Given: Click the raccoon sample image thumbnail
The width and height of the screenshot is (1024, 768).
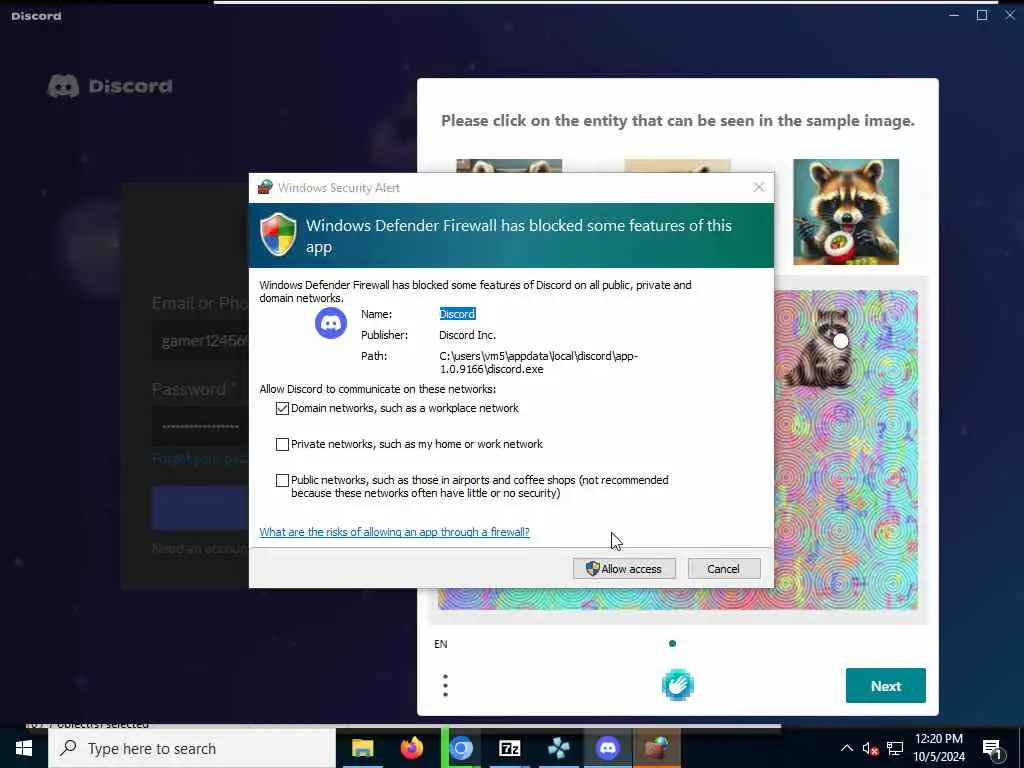Looking at the screenshot, I should pos(846,212).
